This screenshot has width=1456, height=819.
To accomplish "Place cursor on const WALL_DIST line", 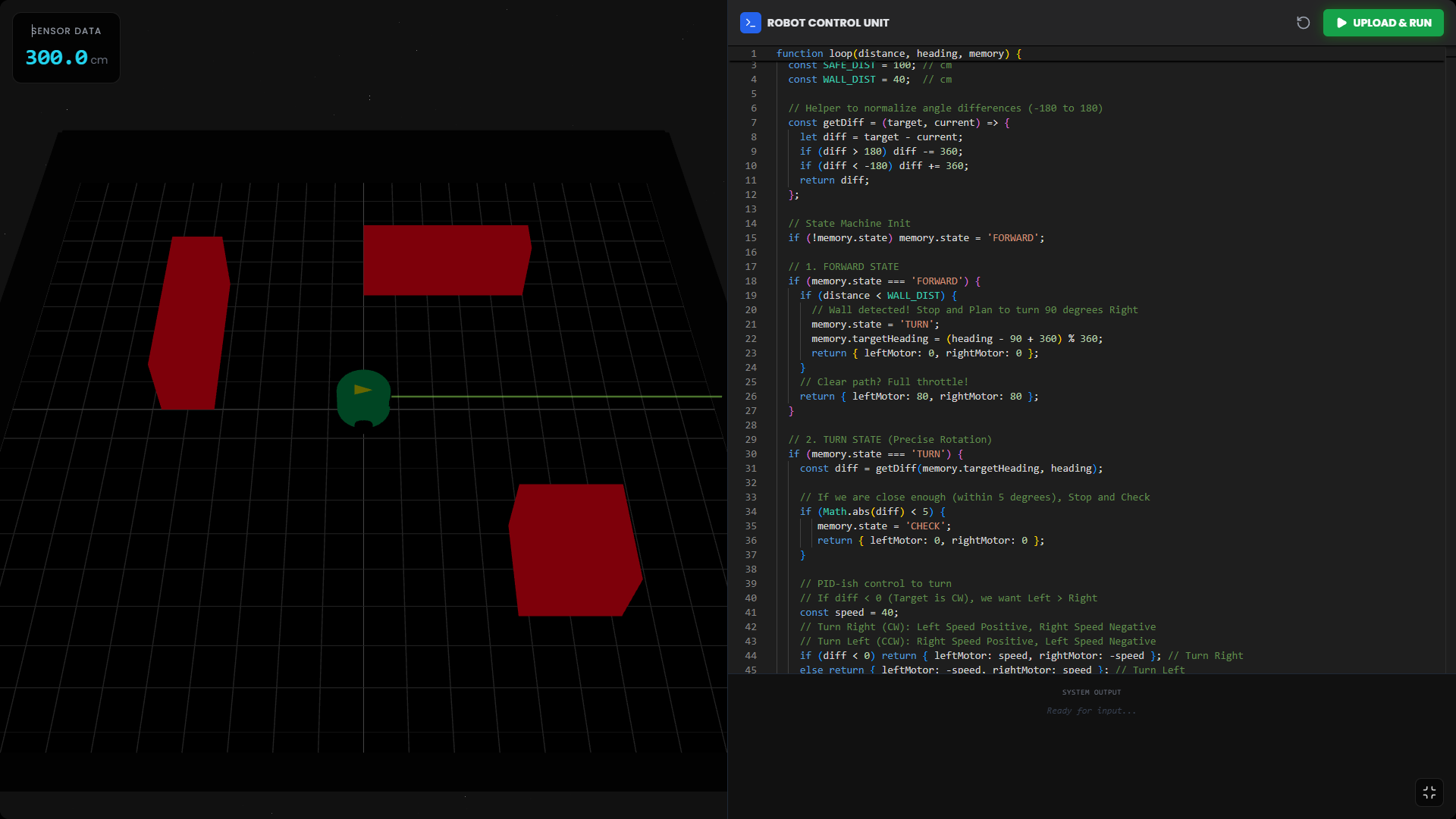I will 849,80.
